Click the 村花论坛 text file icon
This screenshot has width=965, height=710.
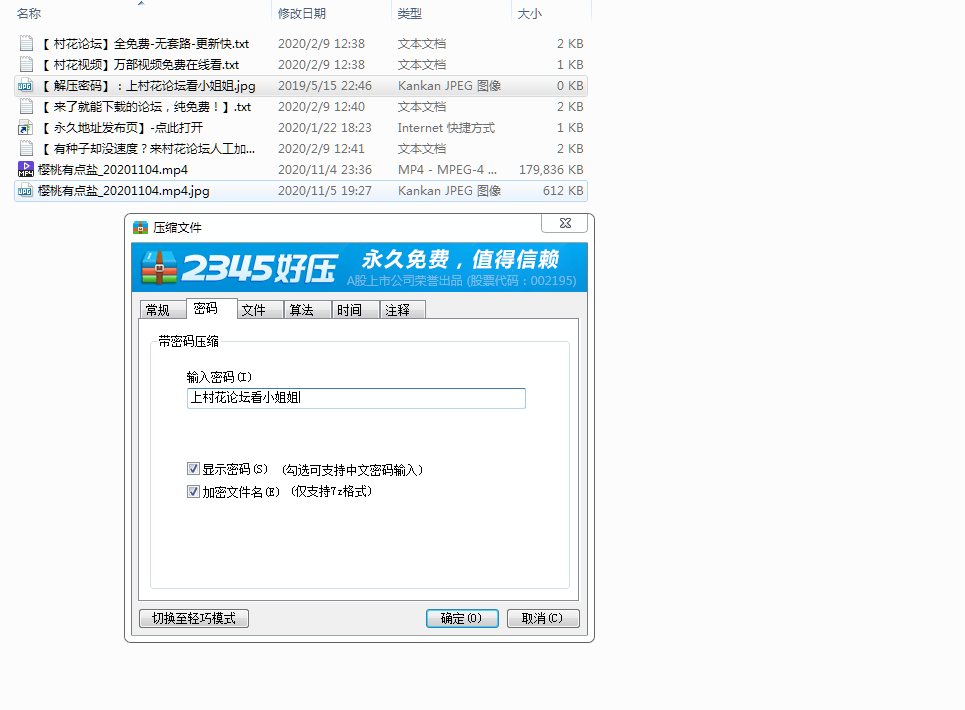26,44
